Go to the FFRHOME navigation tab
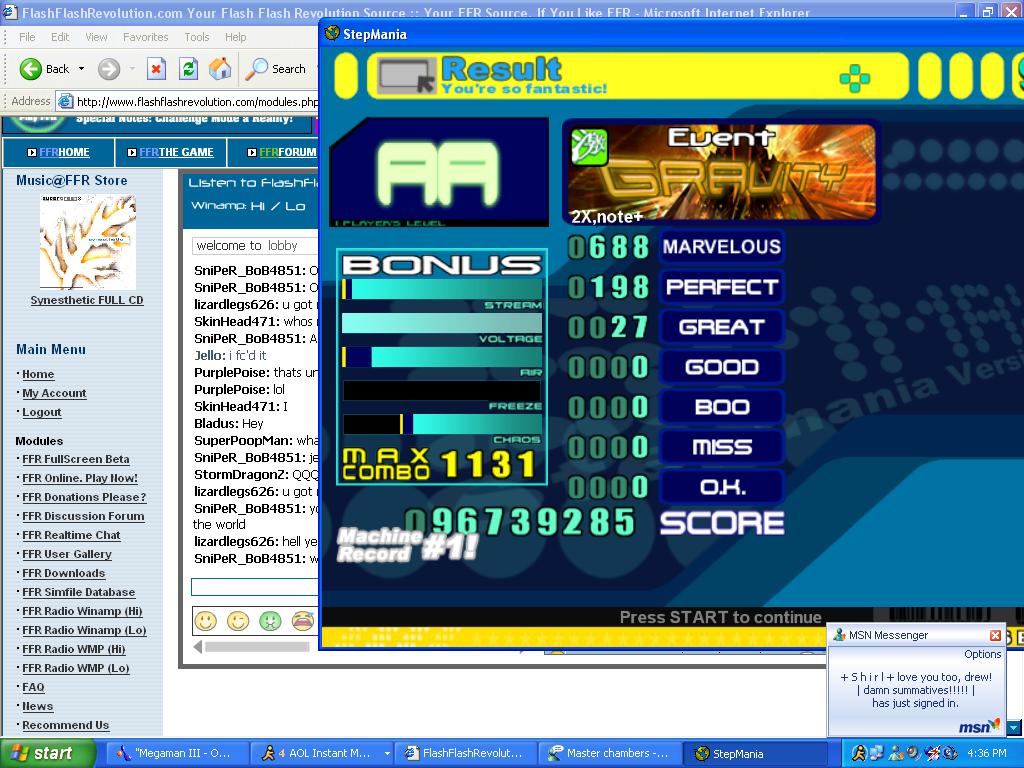Screen dimensions: 1024x768 pos(59,152)
